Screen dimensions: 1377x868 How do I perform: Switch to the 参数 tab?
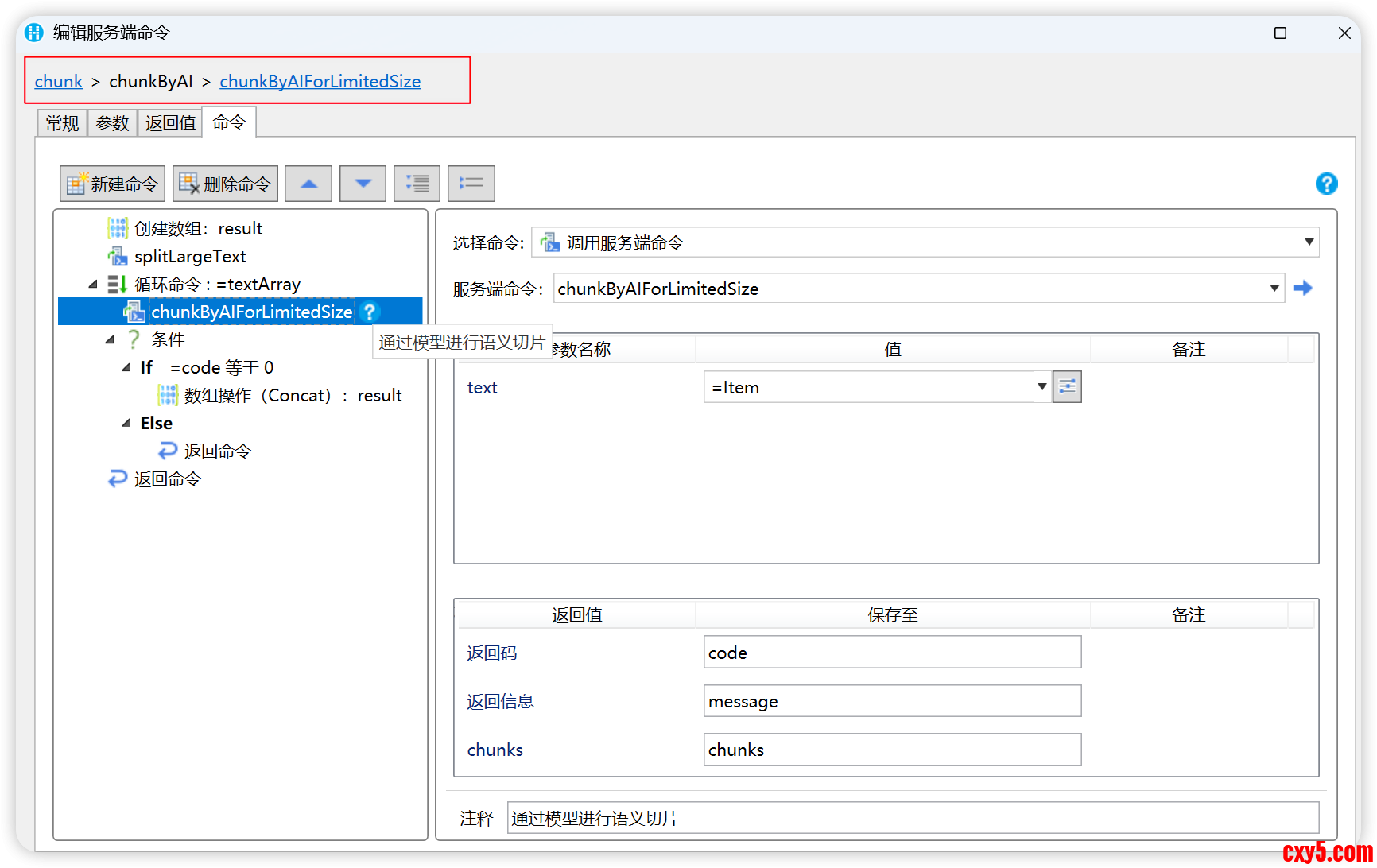[x=112, y=123]
